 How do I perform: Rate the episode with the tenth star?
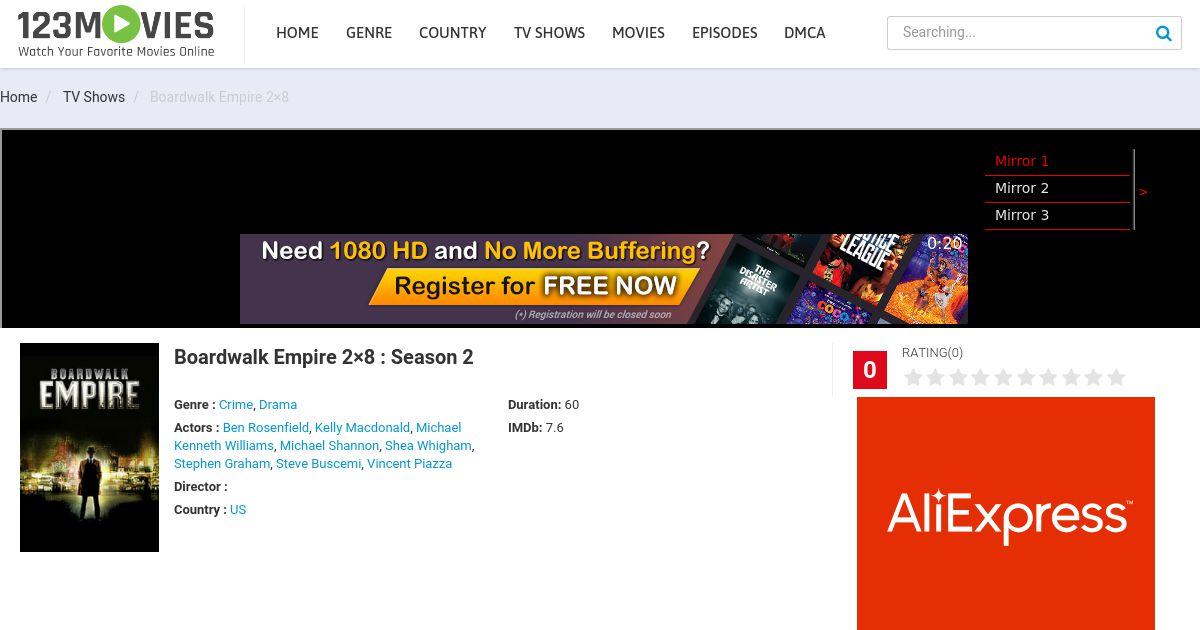[1116, 377]
